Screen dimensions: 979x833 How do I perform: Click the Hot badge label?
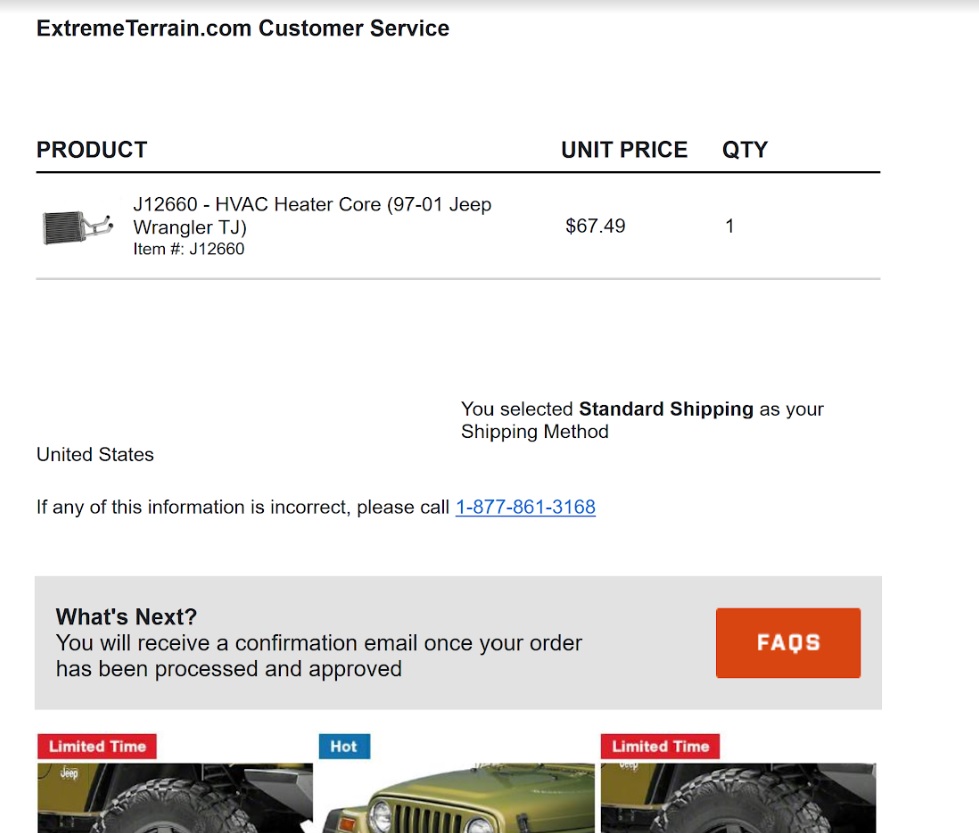344,746
